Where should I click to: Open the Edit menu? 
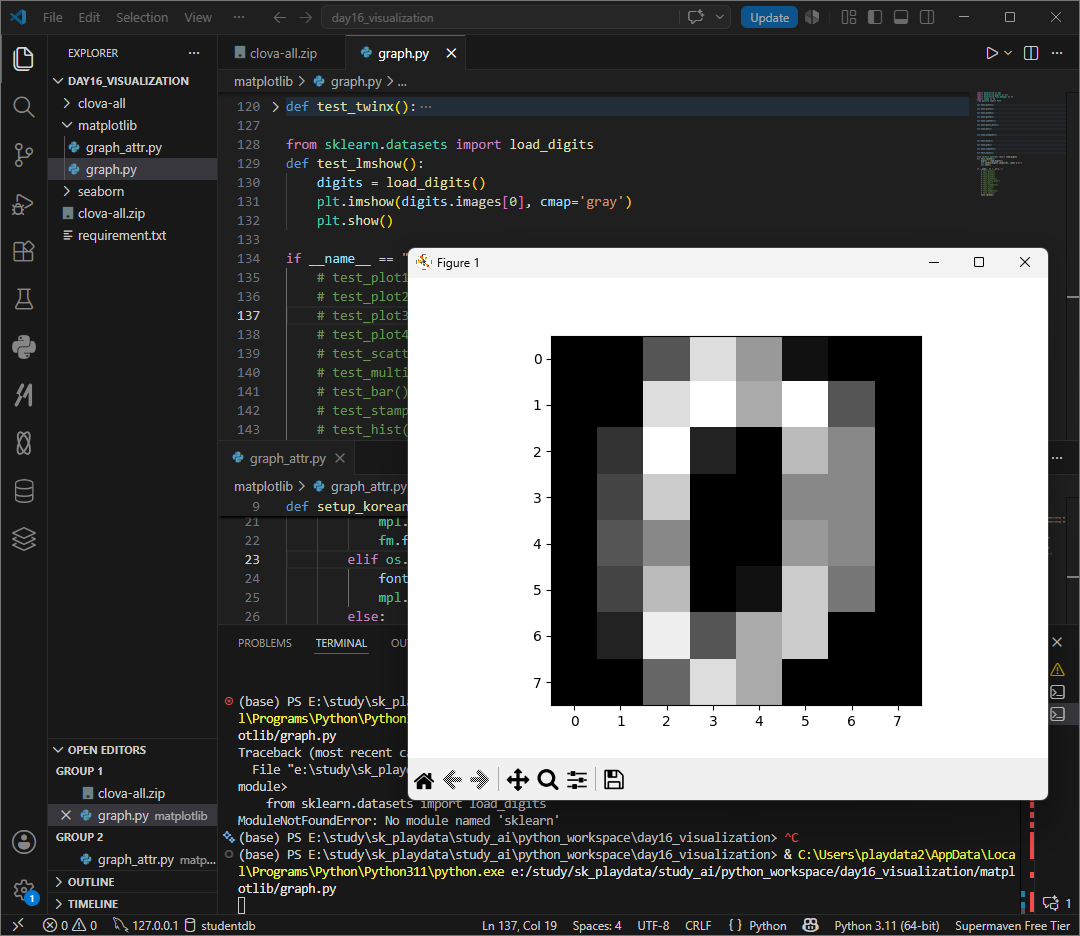pyautogui.click(x=89, y=17)
